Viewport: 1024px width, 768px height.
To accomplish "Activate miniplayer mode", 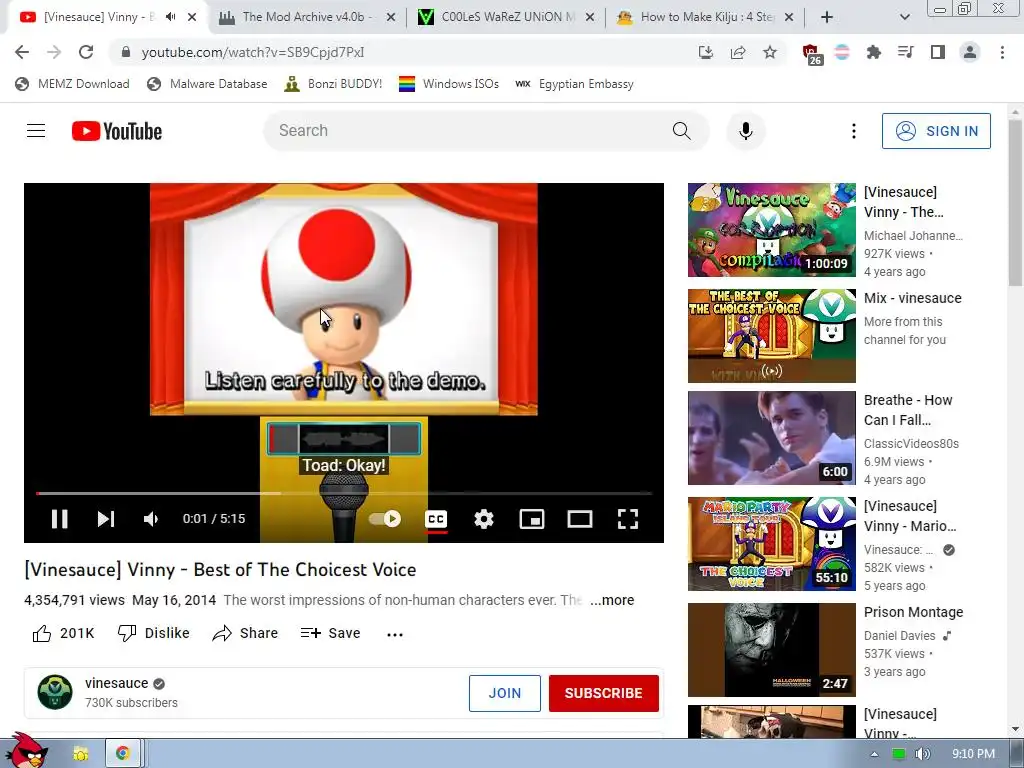I will click(x=532, y=519).
